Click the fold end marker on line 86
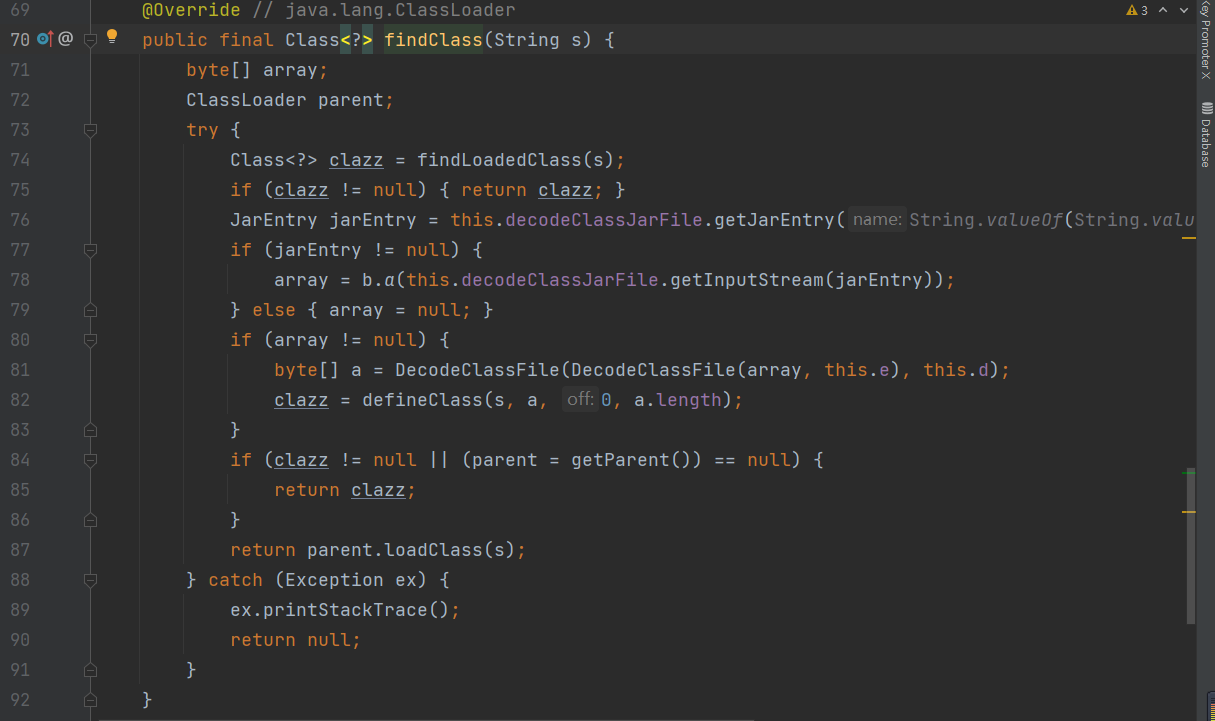This screenshot has height=721, width=1215. click(x=90, y=520)
